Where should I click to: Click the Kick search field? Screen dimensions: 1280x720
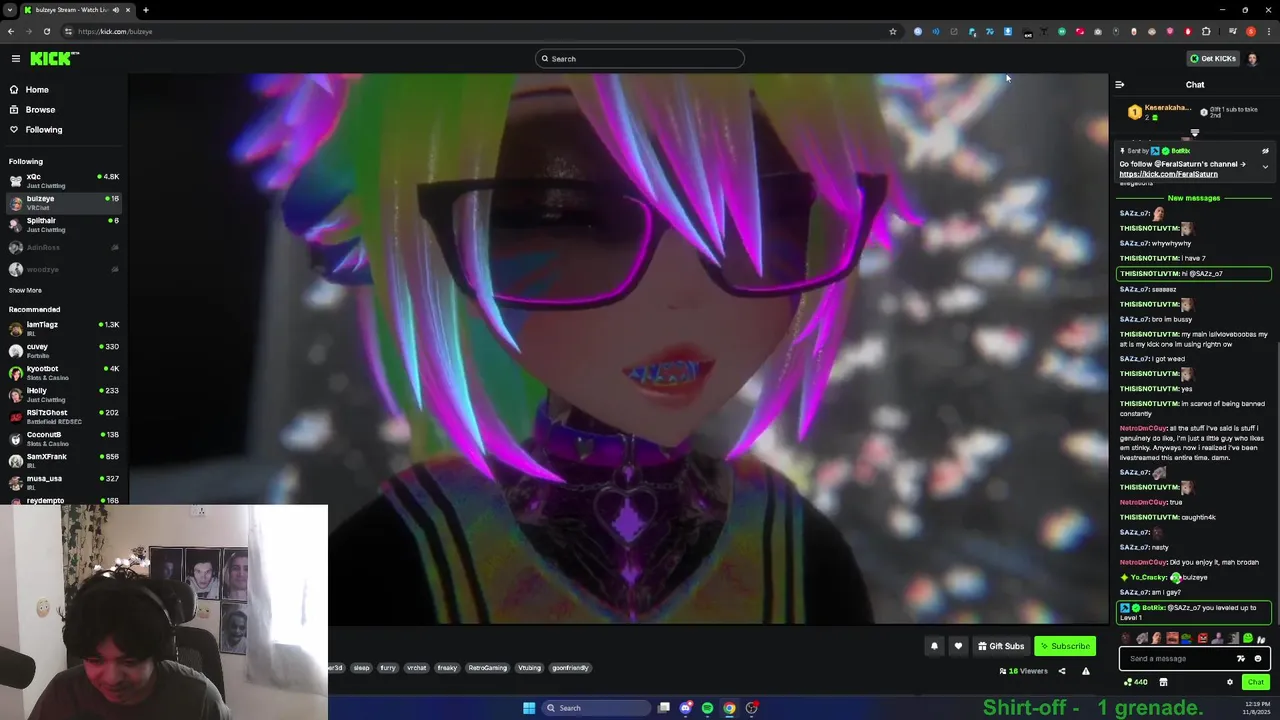point(640,59)
